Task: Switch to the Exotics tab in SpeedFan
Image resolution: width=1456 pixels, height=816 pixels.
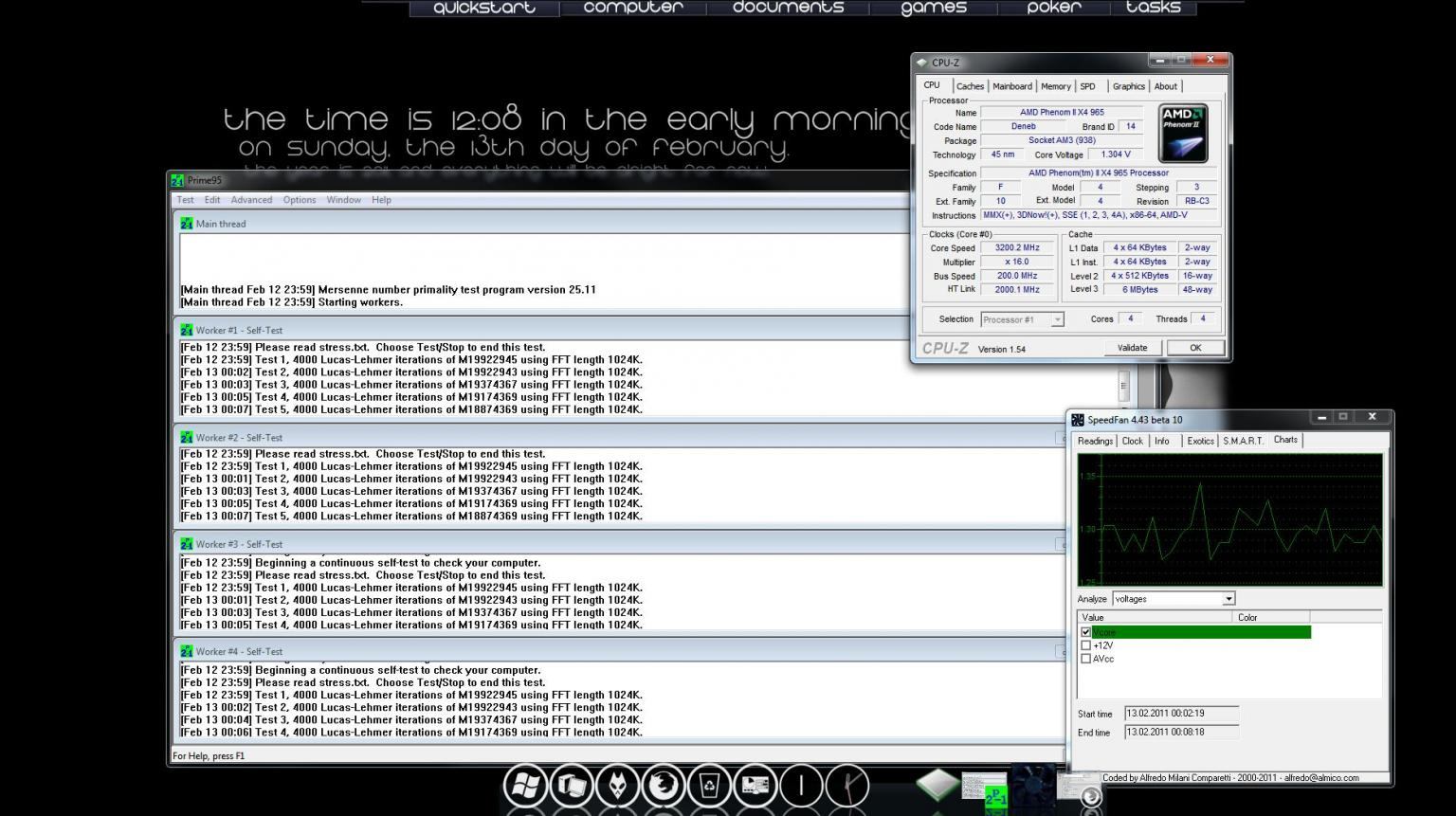Action: 1200,441
